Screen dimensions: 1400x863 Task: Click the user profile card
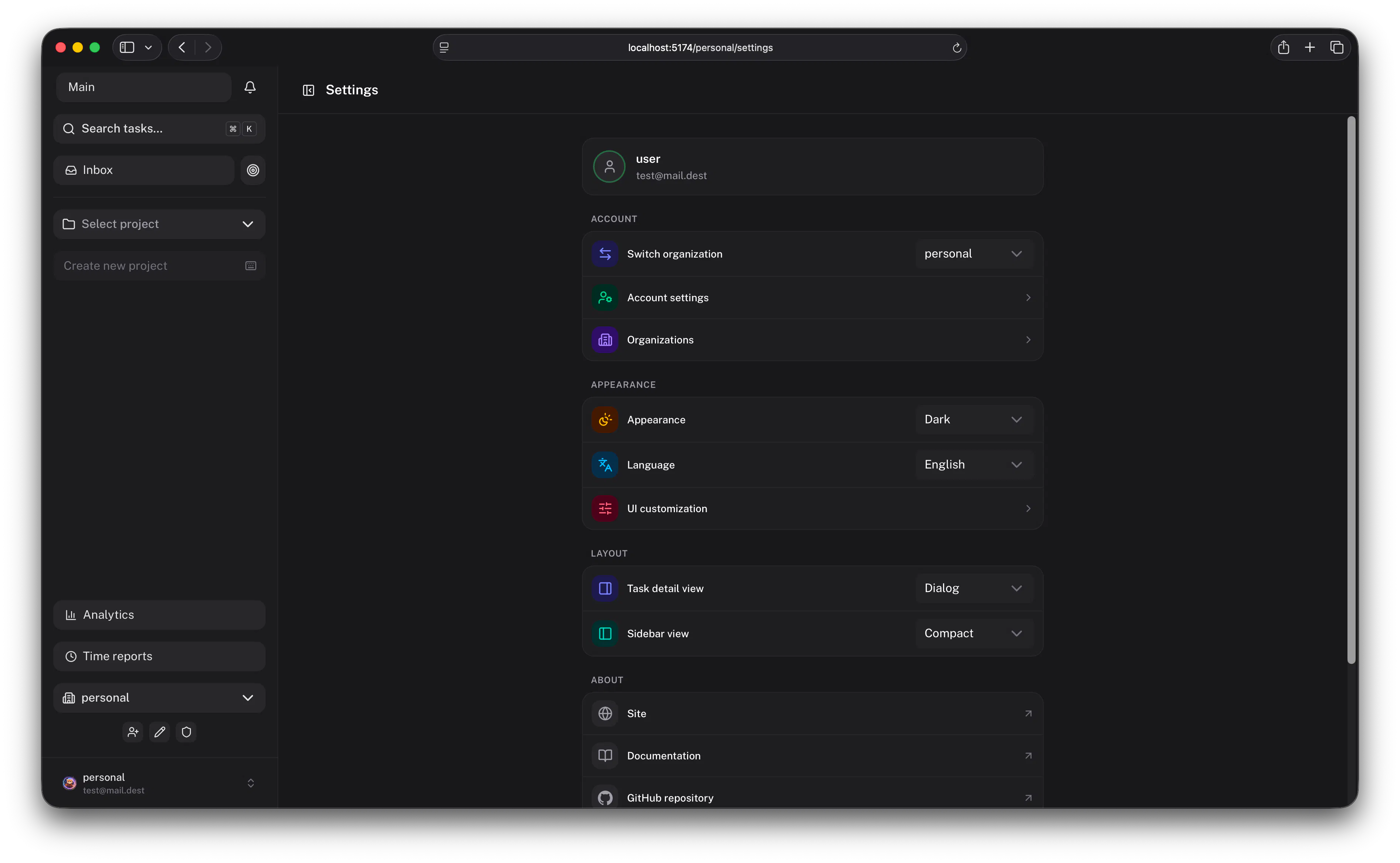pos(812,167)
